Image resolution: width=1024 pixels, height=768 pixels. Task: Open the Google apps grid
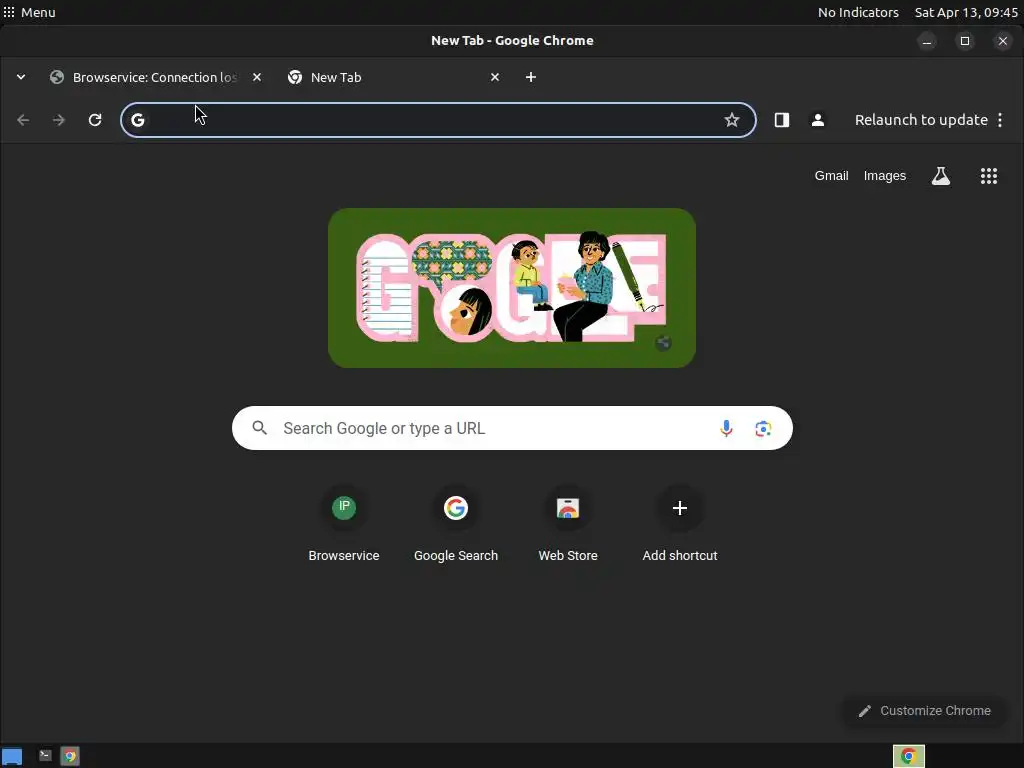pyautogui.click(x=989, y=176)
